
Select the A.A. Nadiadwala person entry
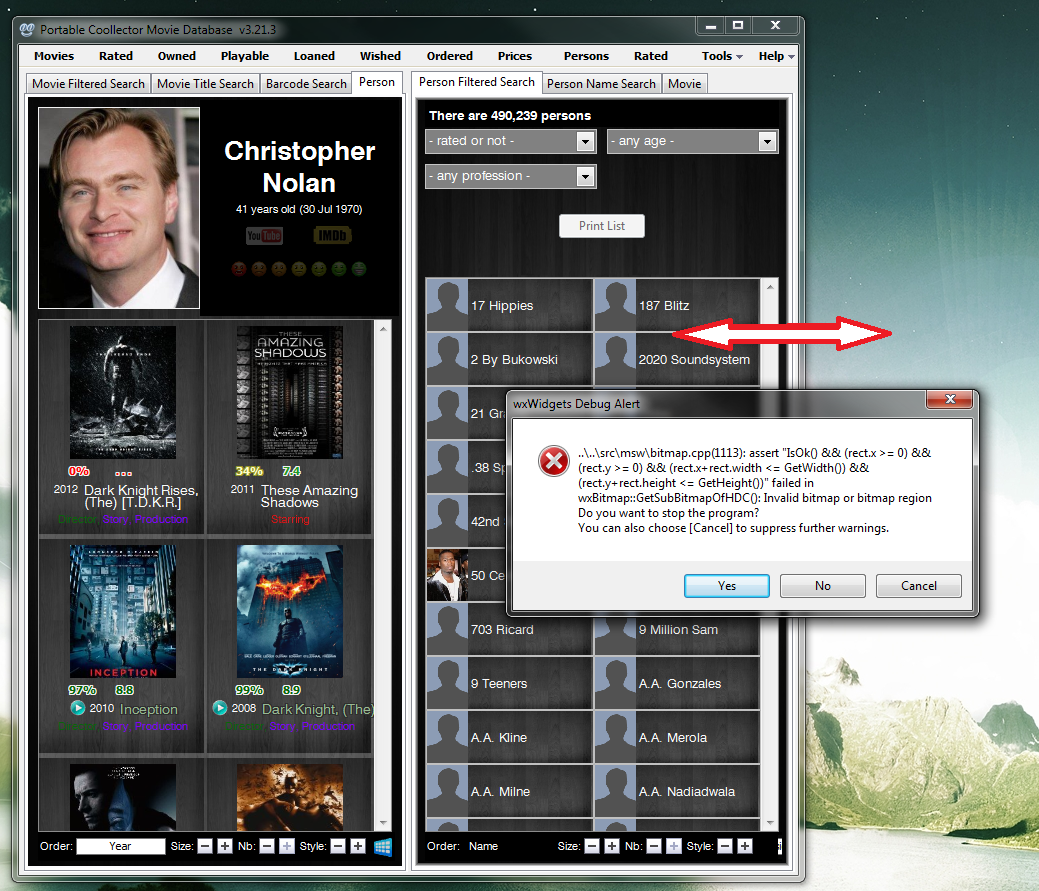tap(677, 792)
